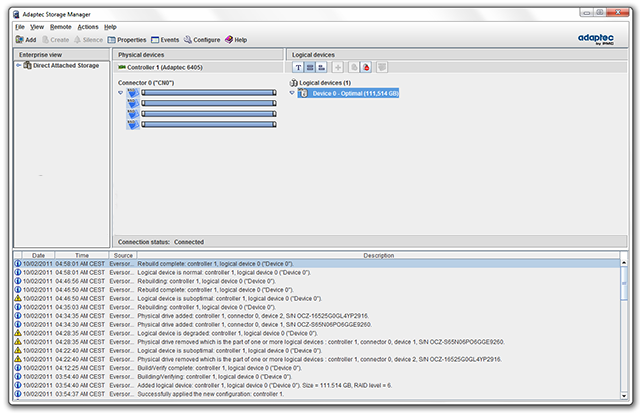Viewport: 640px width, 413px height.
Task: Select the 'Added logical device' RAID level 6 event
Action: point(317,385)
